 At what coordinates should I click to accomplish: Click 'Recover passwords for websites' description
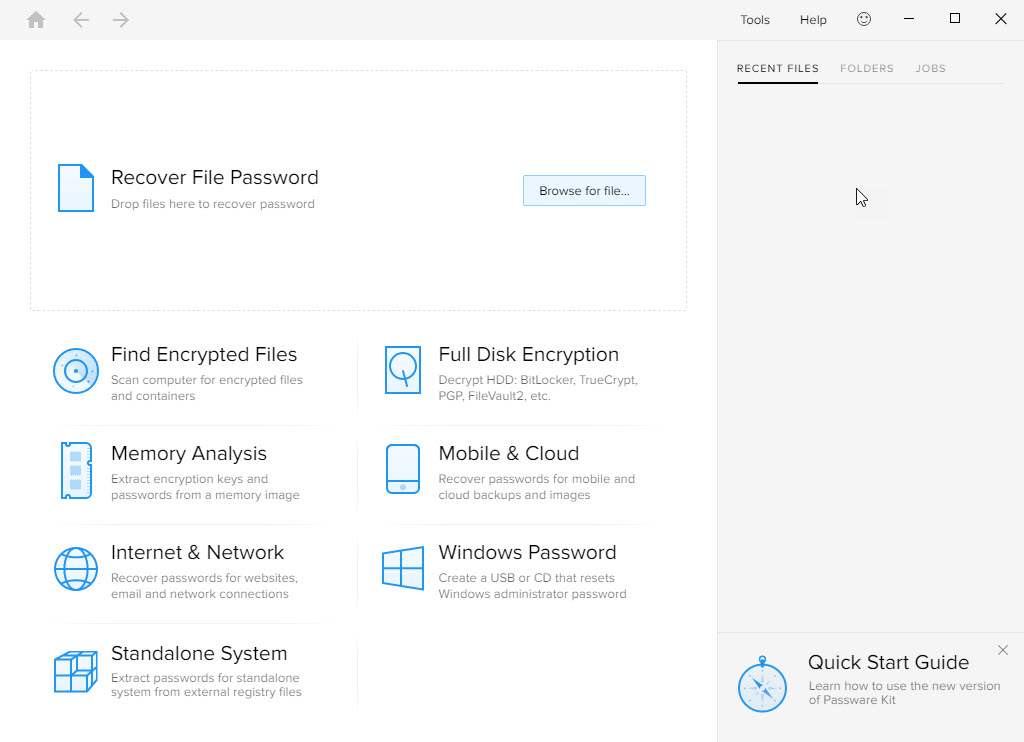pyautogui.click(x=204, y=586)
